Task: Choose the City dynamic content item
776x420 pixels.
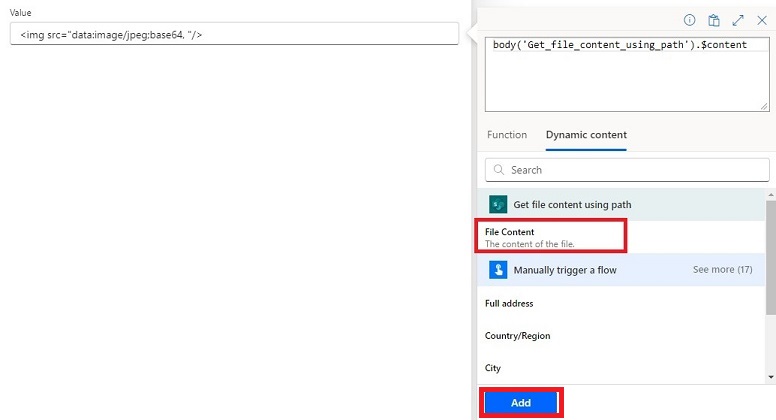Action: click(493, 368)
